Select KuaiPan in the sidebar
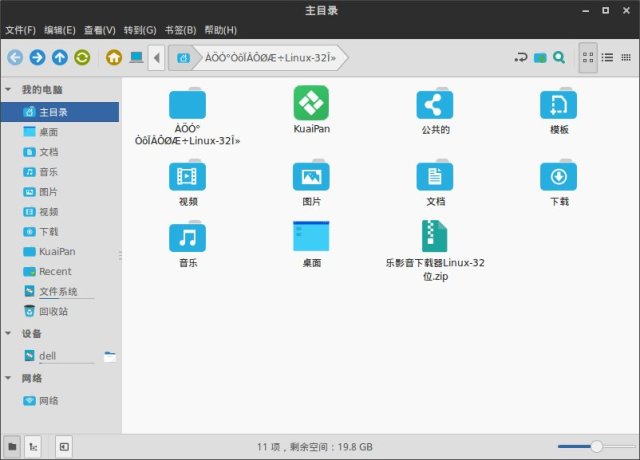This screenshot has width=640, height=460. pyautogui.click(x=60, y=251)
